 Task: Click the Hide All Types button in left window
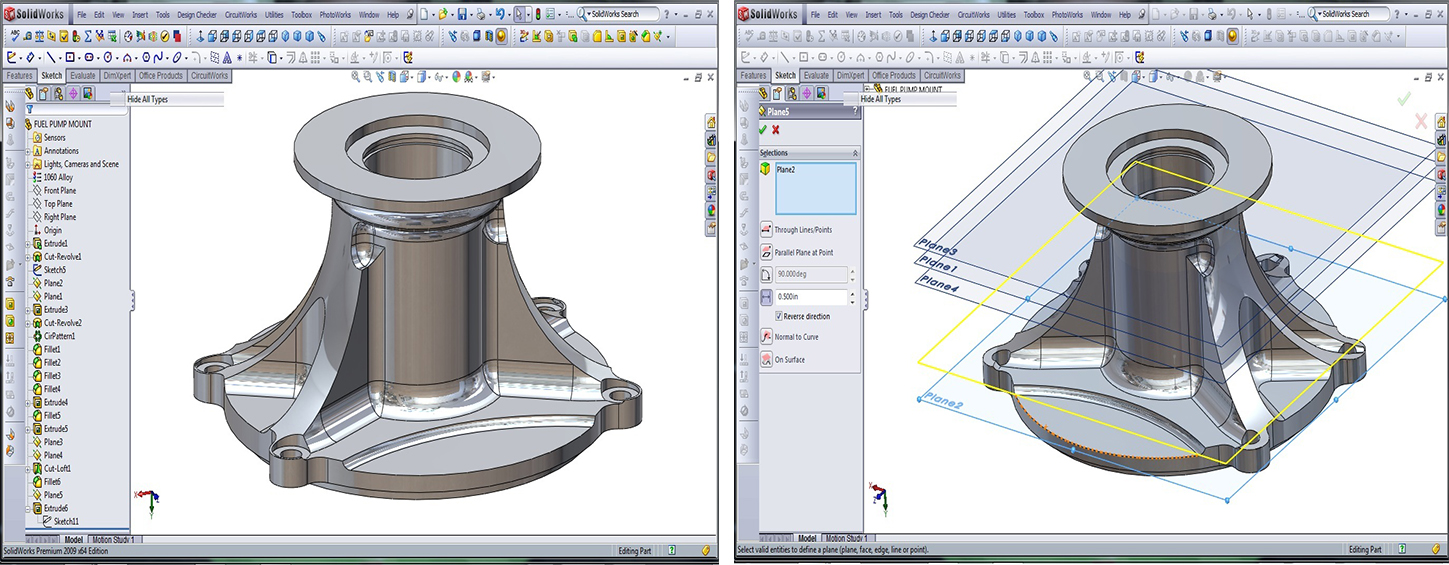coord(148,99)
